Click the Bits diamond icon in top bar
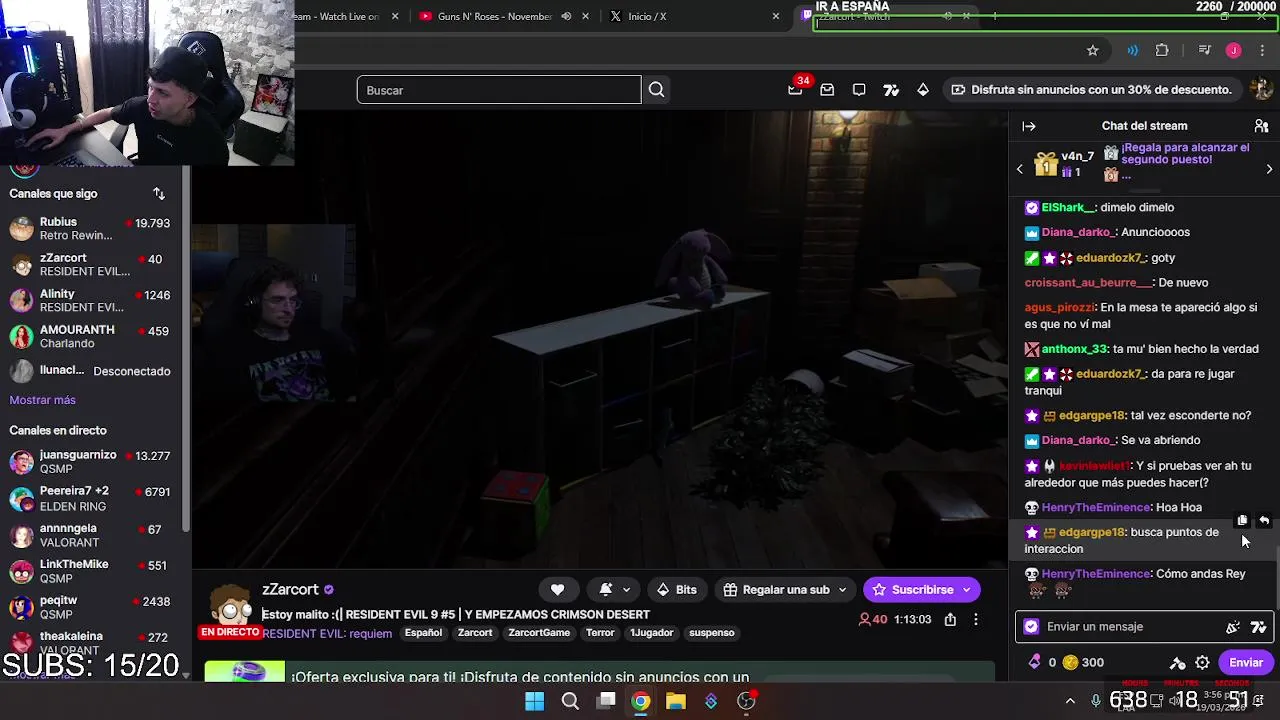 pos(923,90)
